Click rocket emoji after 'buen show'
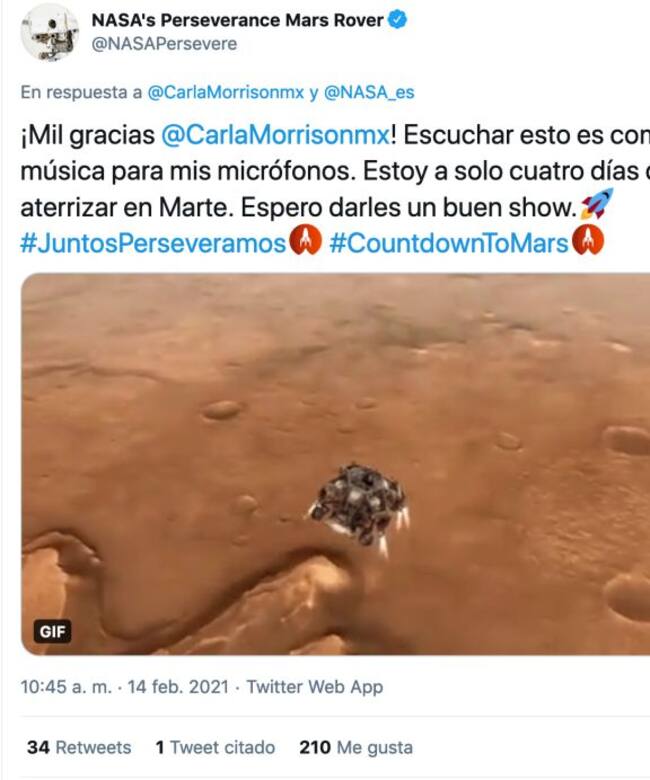Viewport: 650px width, 780px height. pyautogui.click(x=597, y=204)
